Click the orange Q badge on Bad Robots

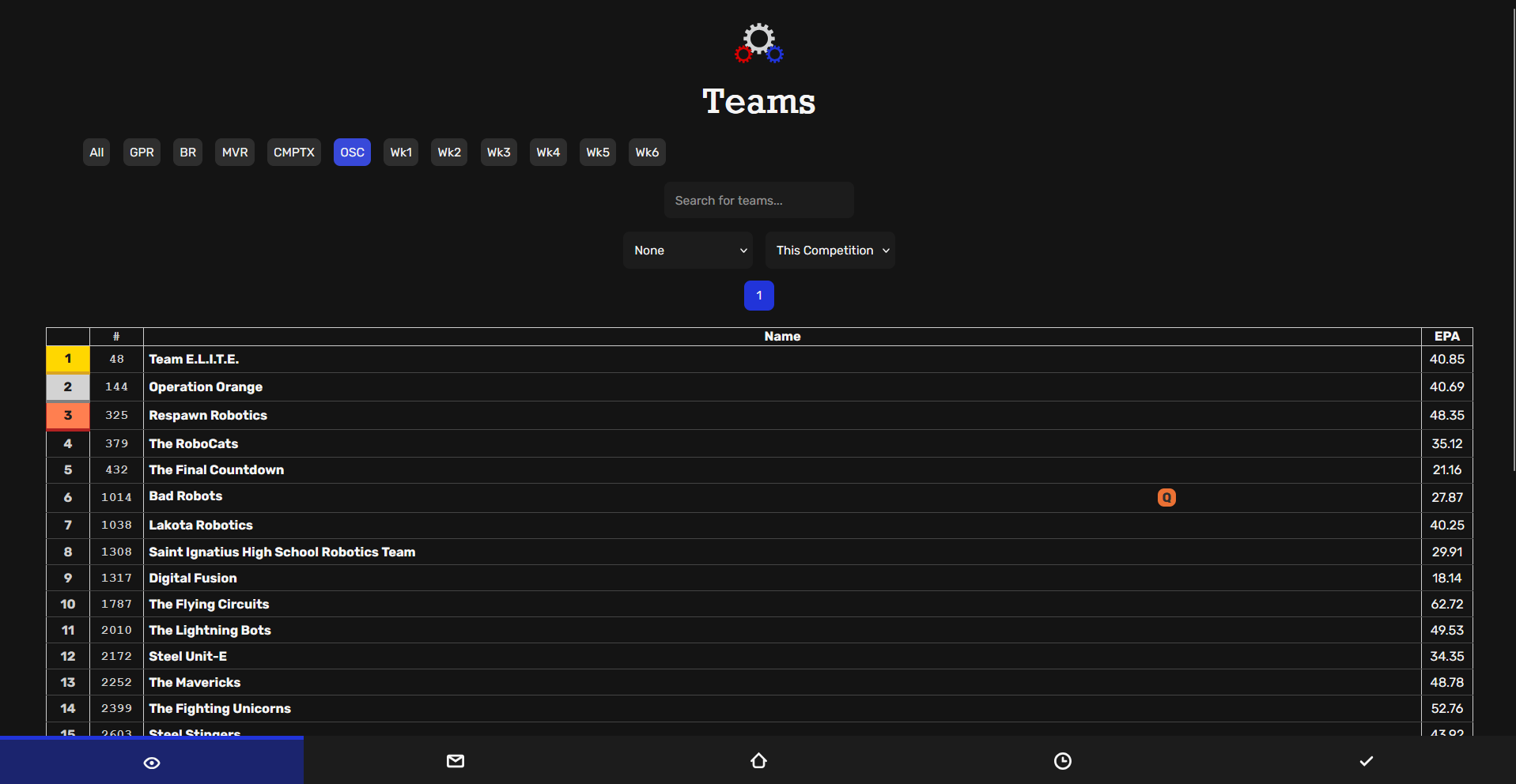(1166, 497)
